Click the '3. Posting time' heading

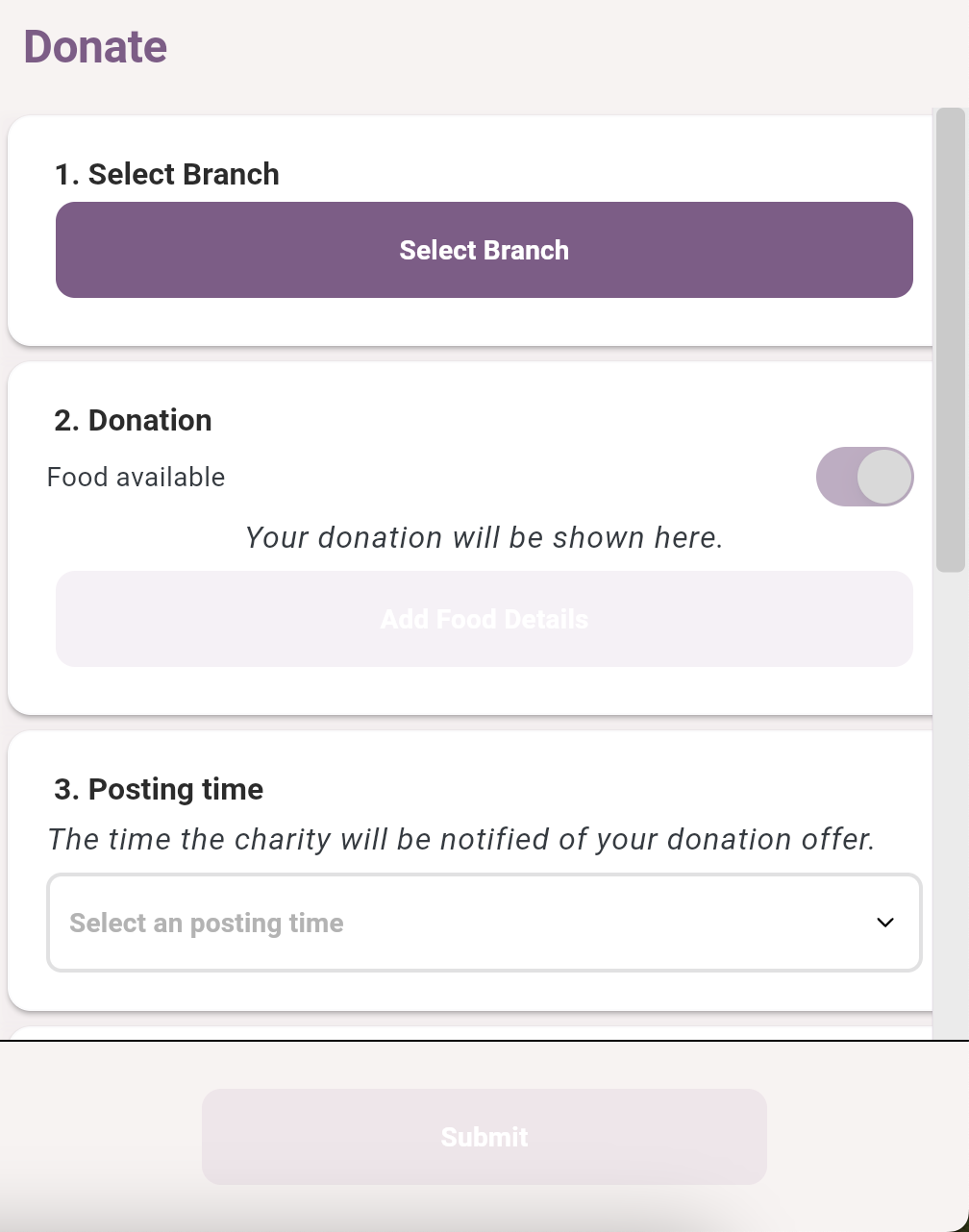pos(159,789)
